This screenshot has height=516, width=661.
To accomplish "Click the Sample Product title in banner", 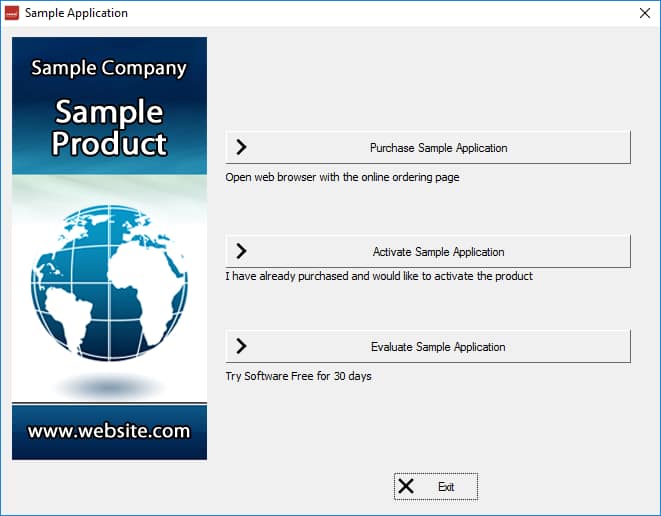I will point(109,127).
